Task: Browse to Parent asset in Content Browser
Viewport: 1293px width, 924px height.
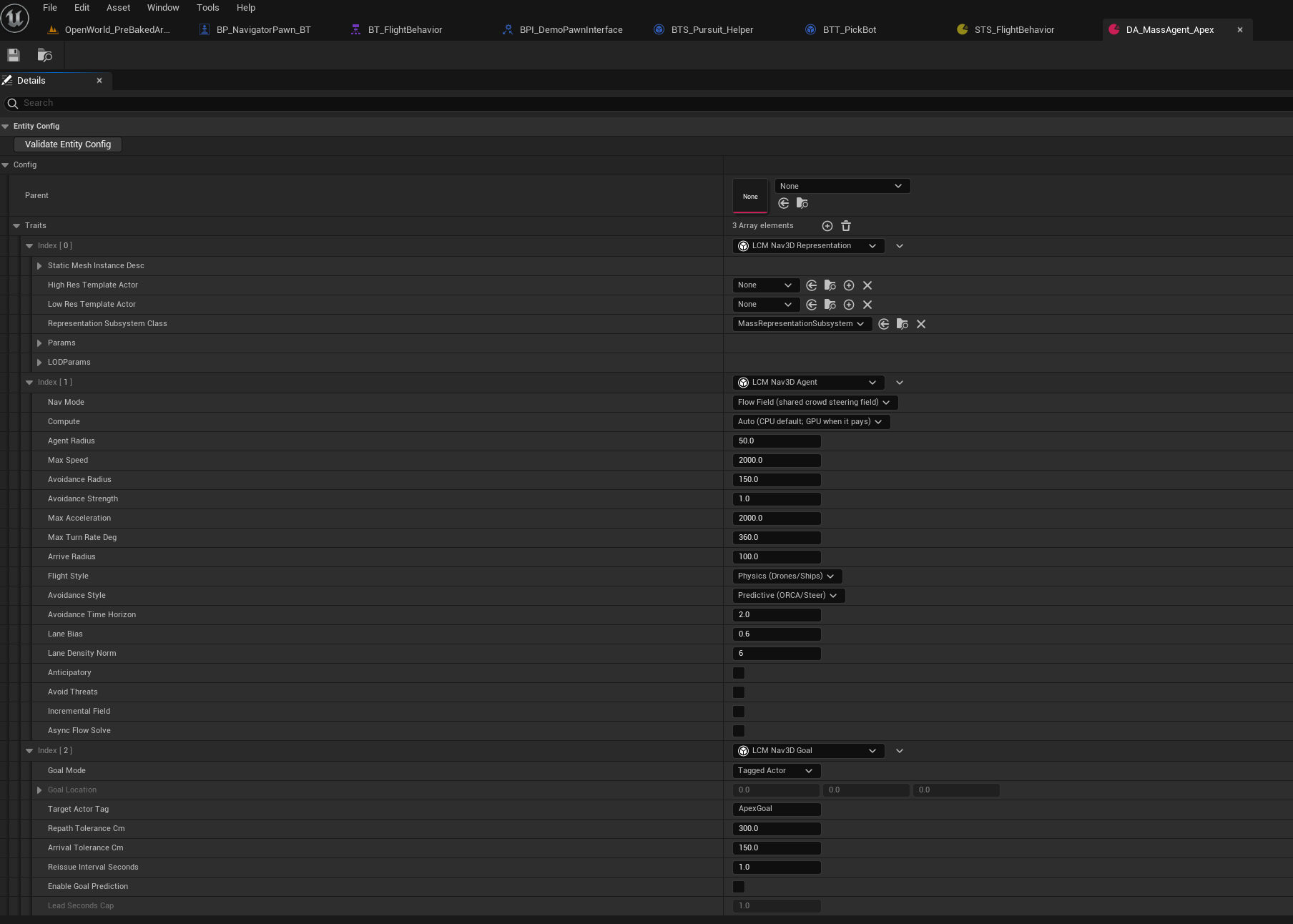Action: tap(802, 203)
